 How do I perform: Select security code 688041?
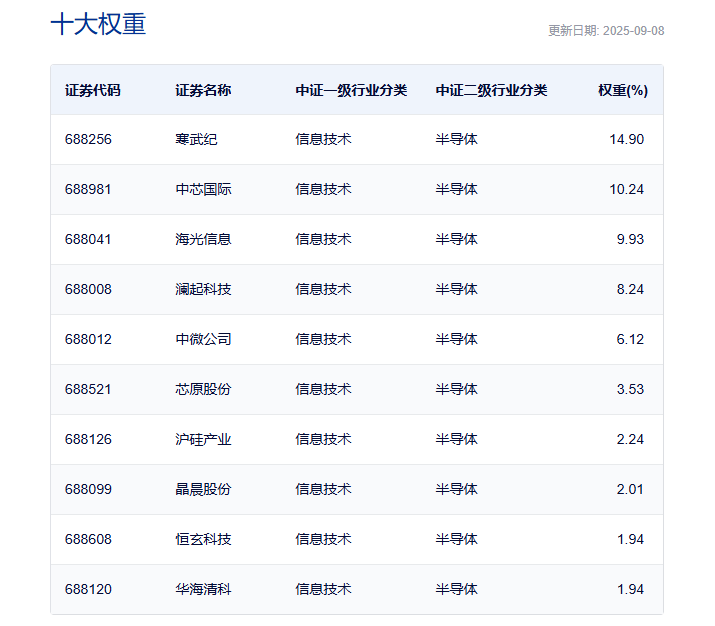88,239
